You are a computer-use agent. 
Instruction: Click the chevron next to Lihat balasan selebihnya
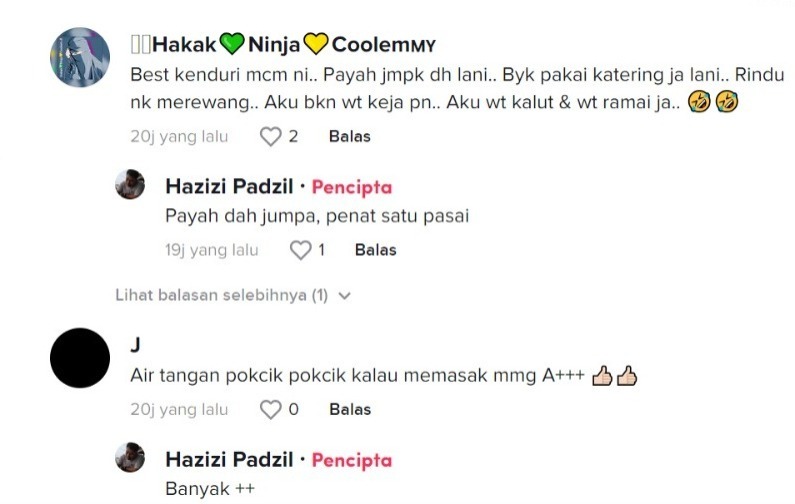coord(345,296)
